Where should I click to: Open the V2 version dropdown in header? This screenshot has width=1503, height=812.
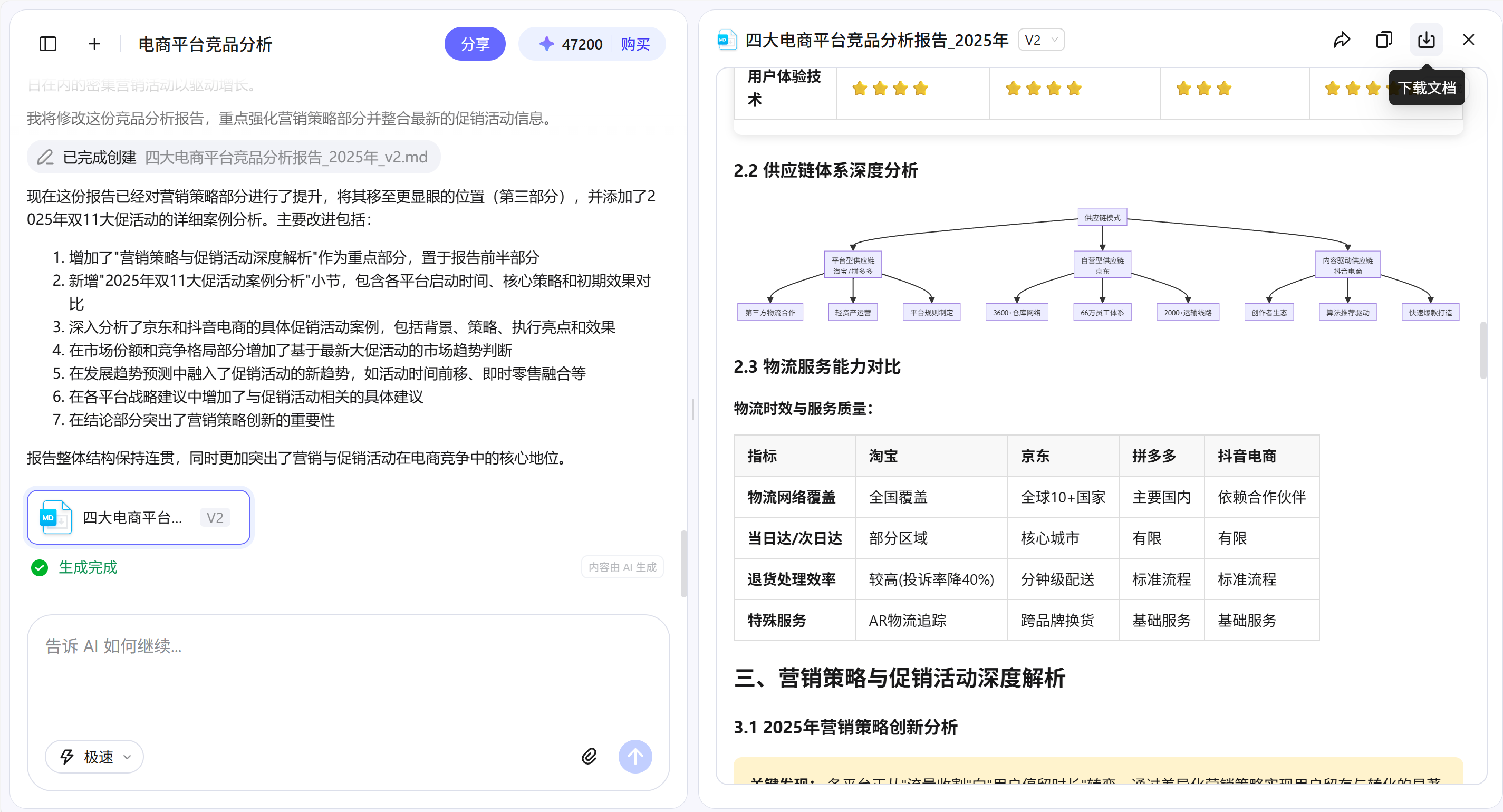tap(1041, 40)
